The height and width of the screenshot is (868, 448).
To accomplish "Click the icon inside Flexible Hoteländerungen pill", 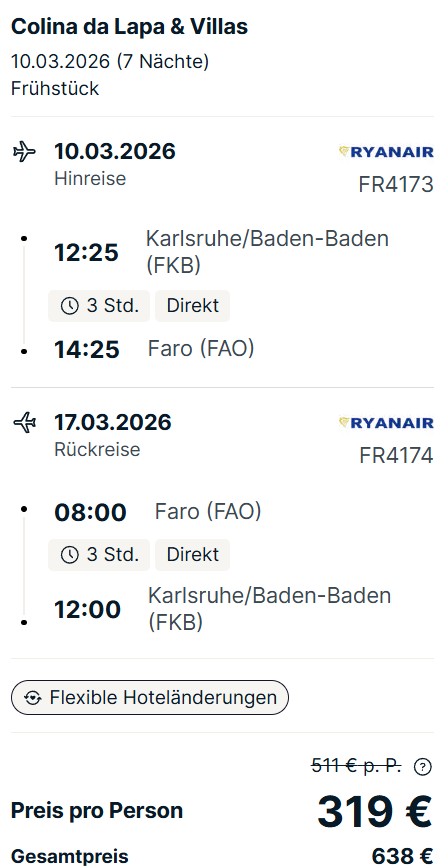I will (x=33, y=698).
